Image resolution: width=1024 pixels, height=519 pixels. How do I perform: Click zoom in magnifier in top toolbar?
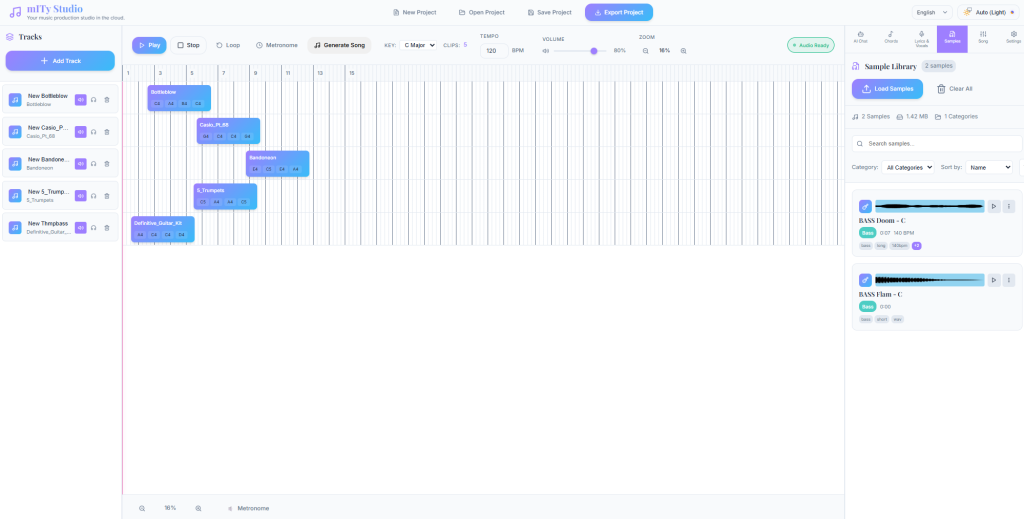(x=683, y=50)
